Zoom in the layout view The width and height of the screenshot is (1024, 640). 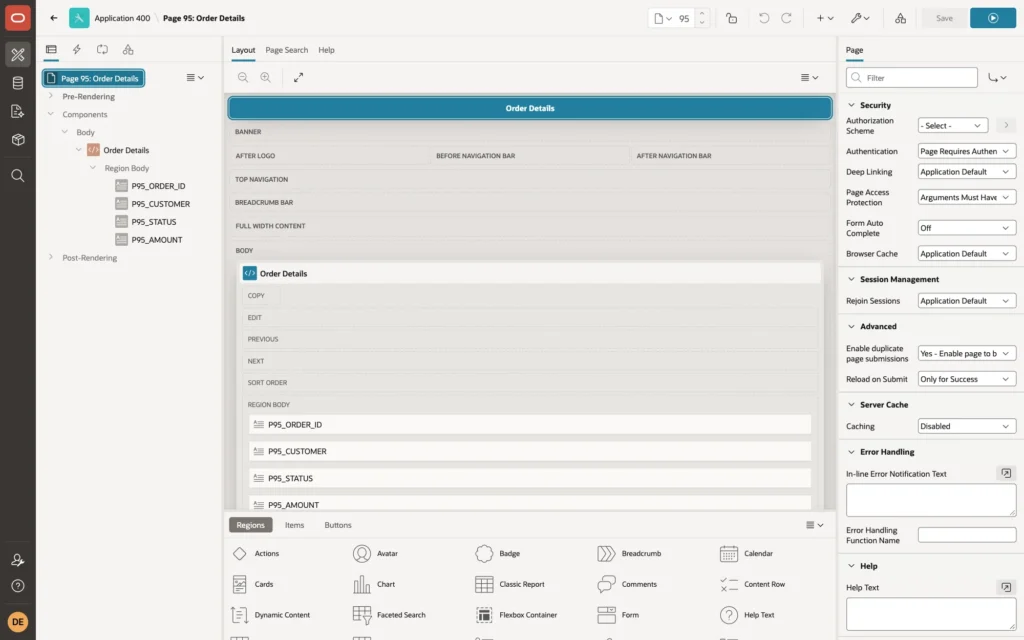(266, 77)
